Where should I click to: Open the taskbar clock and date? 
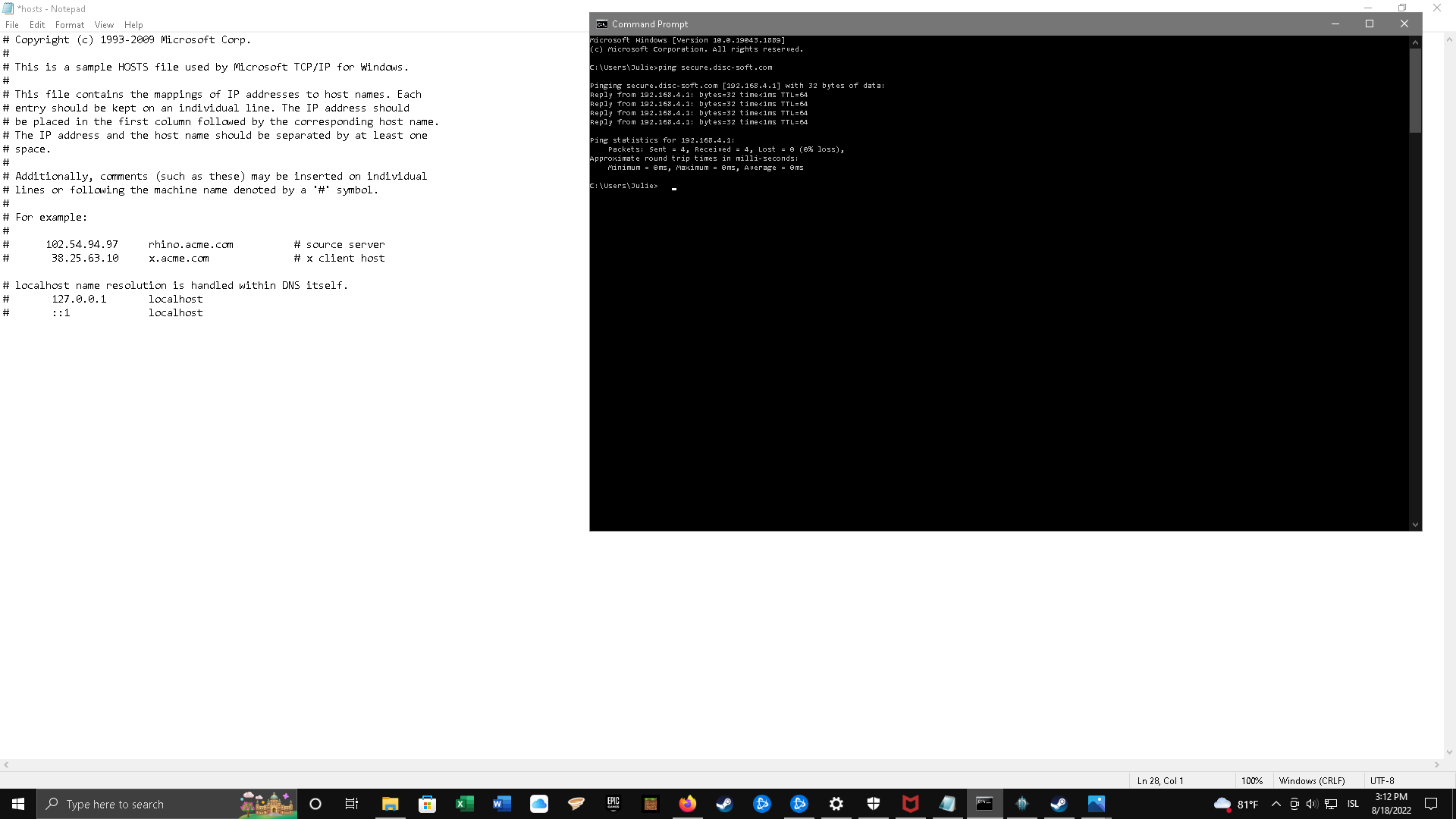tap(1391, 804)
